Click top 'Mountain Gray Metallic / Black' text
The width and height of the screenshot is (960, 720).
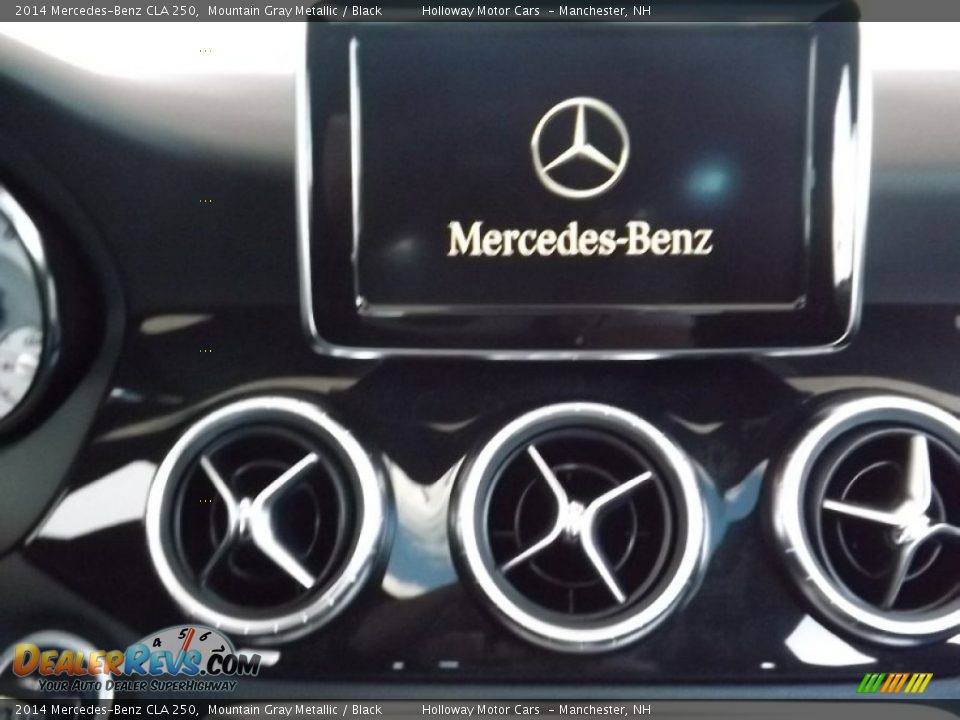click(x=294, y=10)
